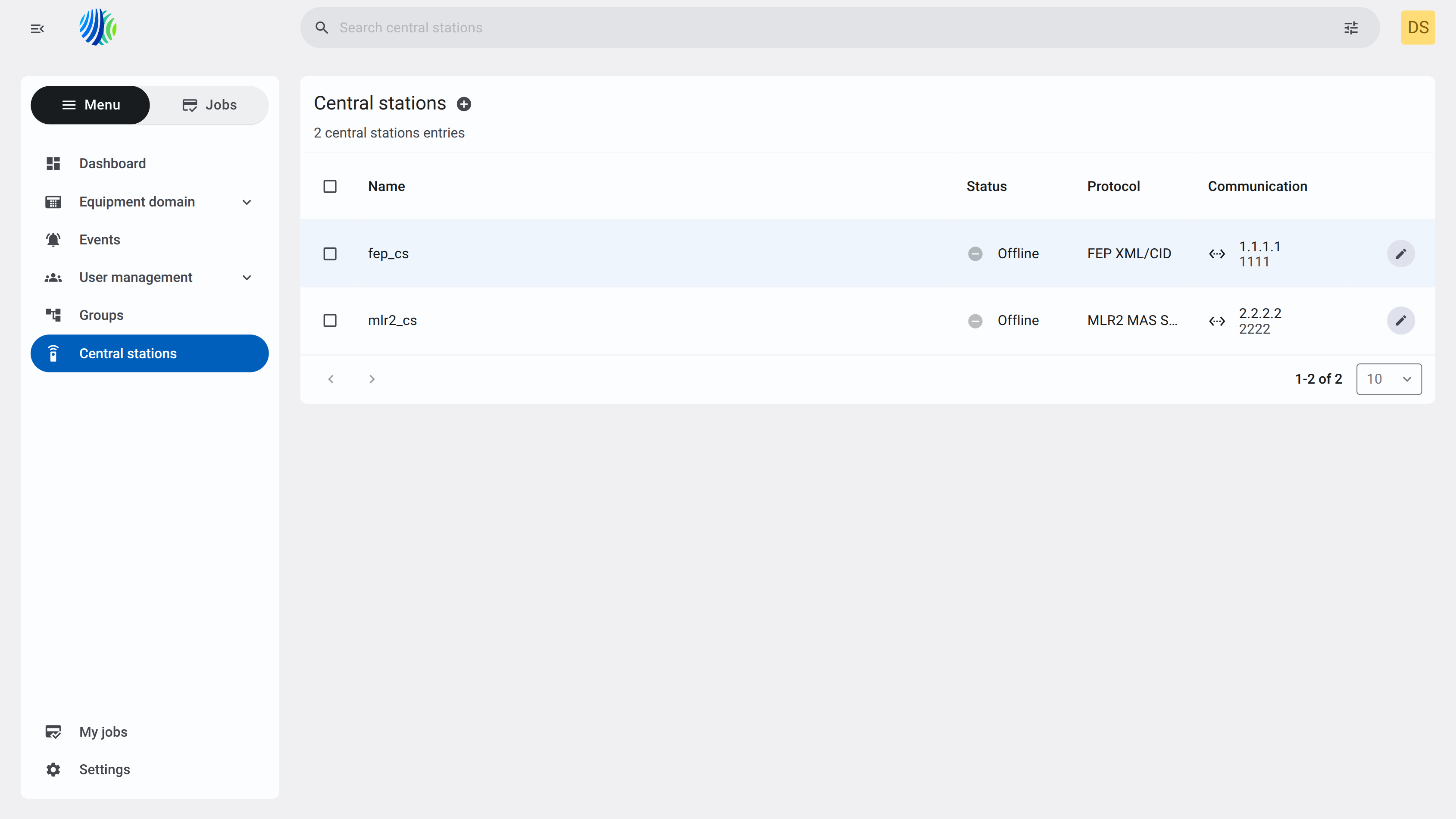Go to the next table page
1456x819 pixels.
coord(372,379)
